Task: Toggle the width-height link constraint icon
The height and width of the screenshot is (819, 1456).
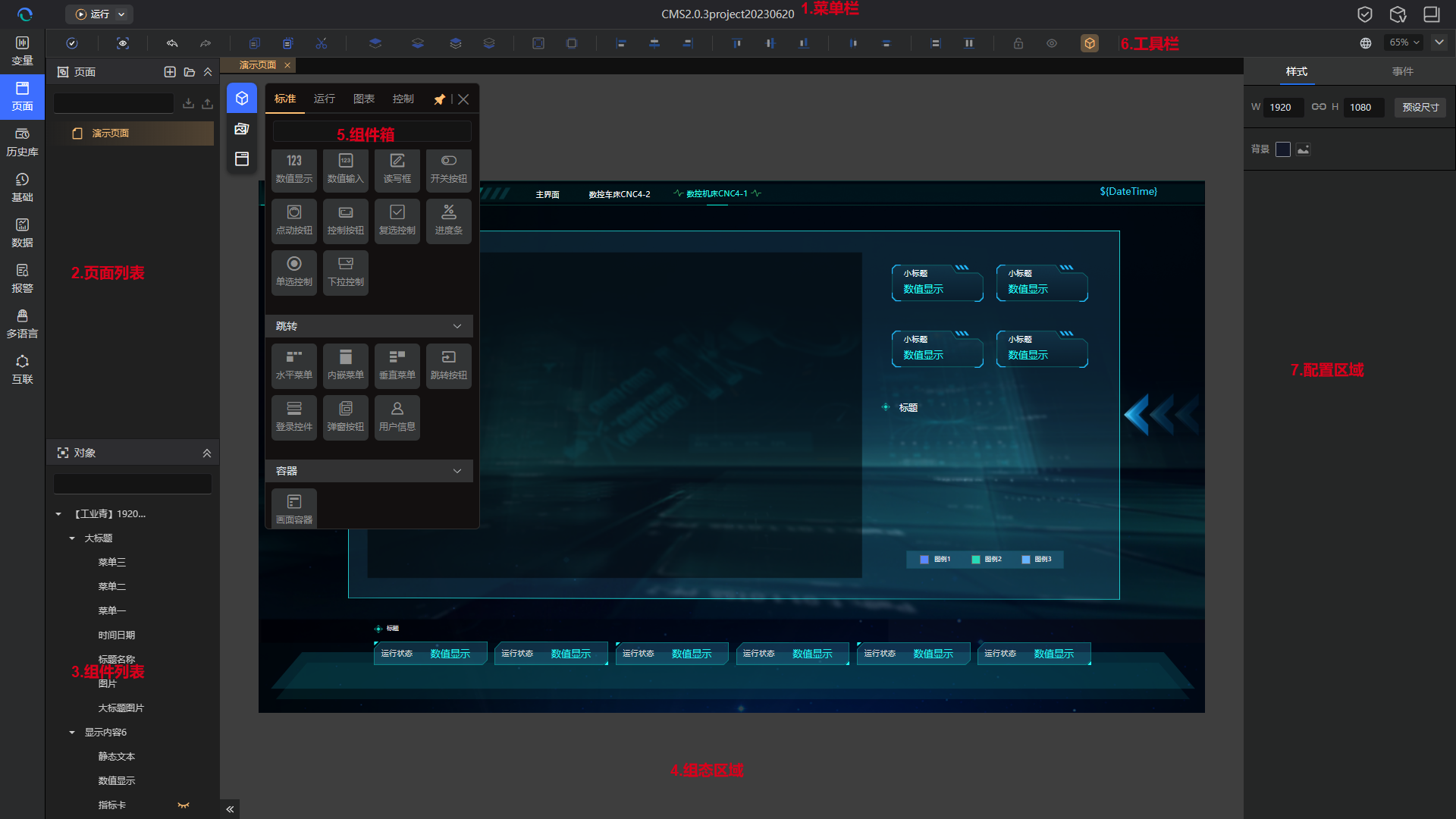Action: coord(1319,107)
